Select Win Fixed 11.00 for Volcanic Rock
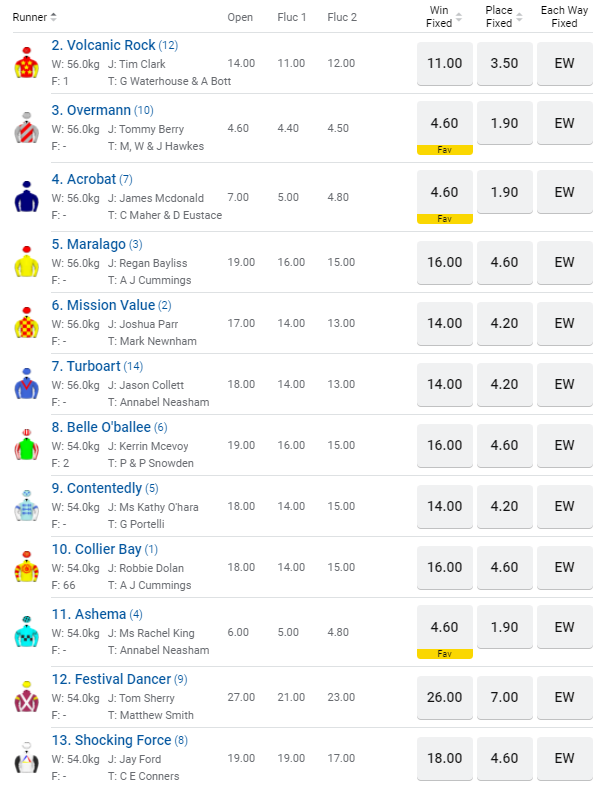This screenshot has height=786, width=606. pyautogui.click(x=444, y=63)
